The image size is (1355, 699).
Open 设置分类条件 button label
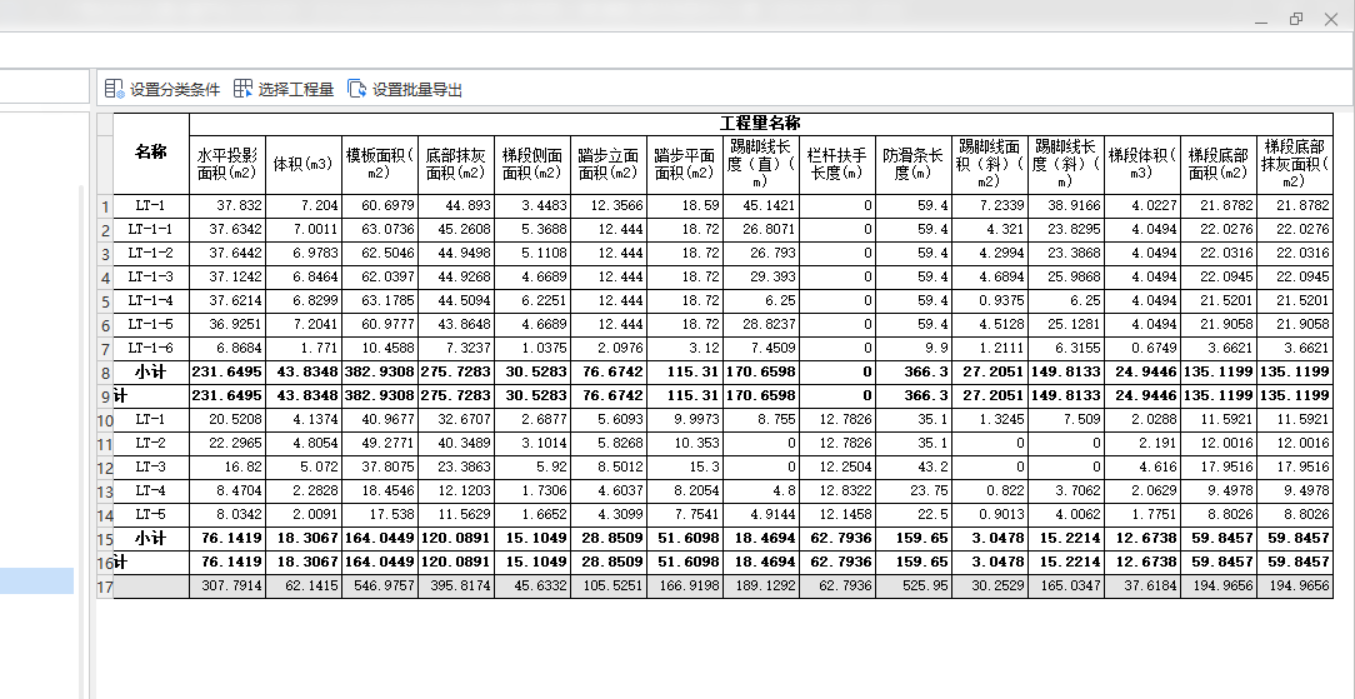175,90
